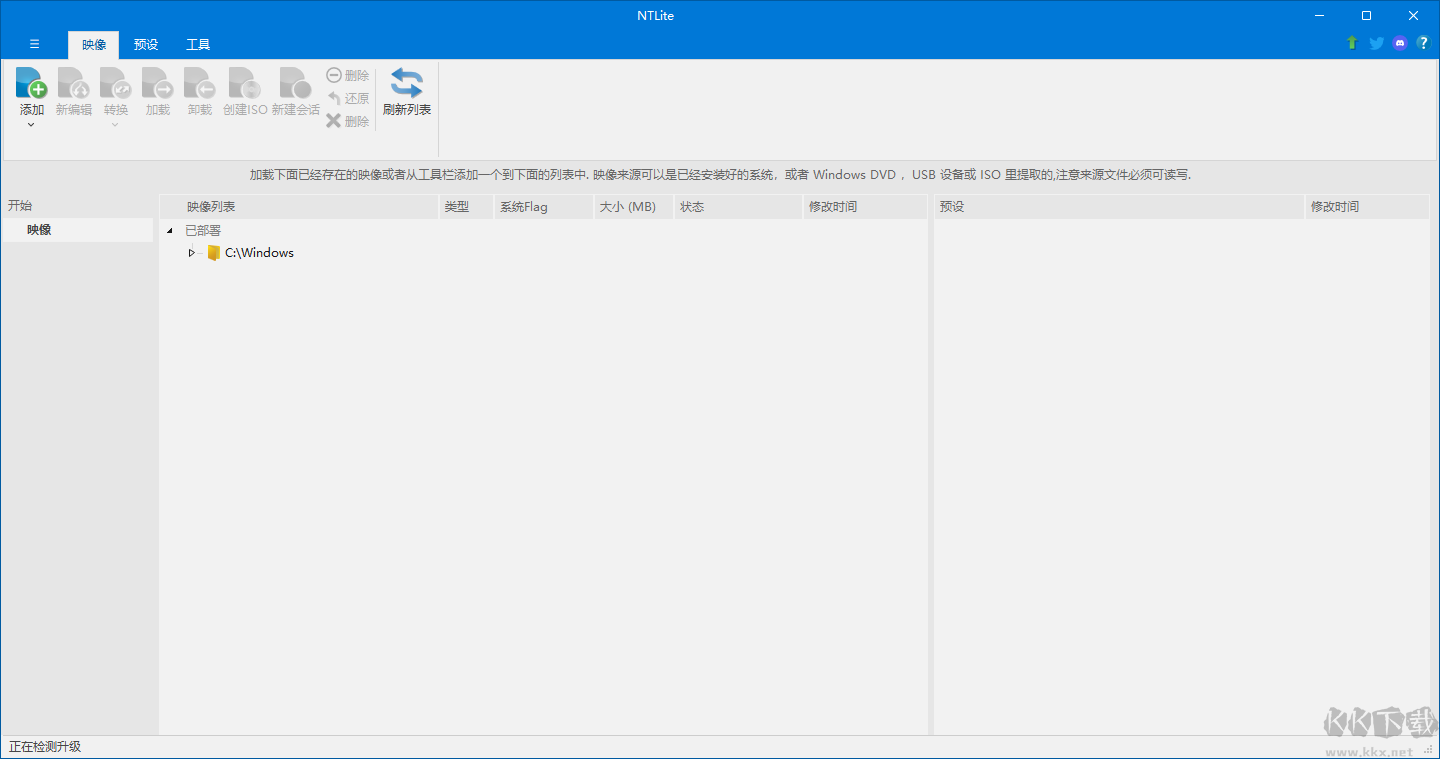Image resolution: width=1440 pixels, height=759 pixels.
Task: Click 修改时间 header in the presets panel
Action: click(1367, 207)
